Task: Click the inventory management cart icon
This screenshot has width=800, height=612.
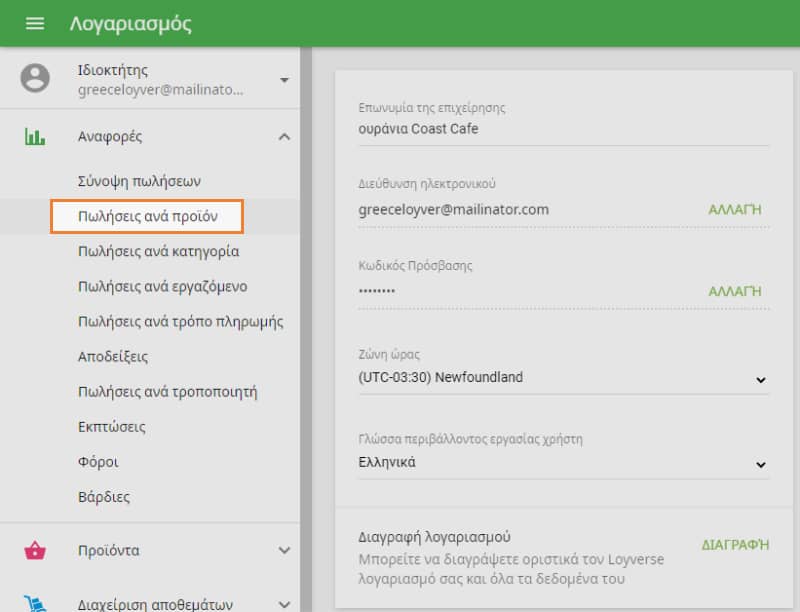Action: (35, 604)
